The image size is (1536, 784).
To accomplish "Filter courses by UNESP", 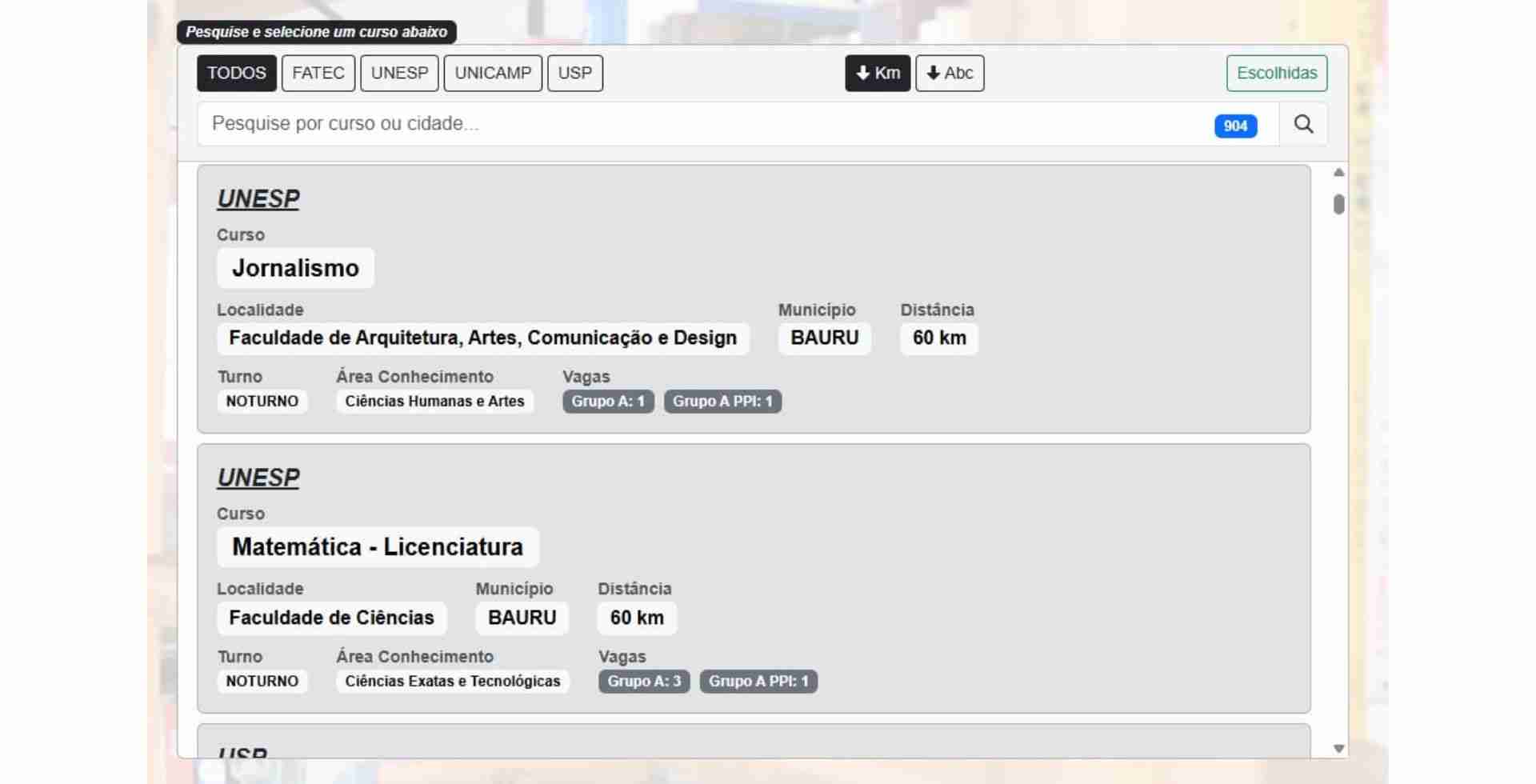I will point(399,73).
